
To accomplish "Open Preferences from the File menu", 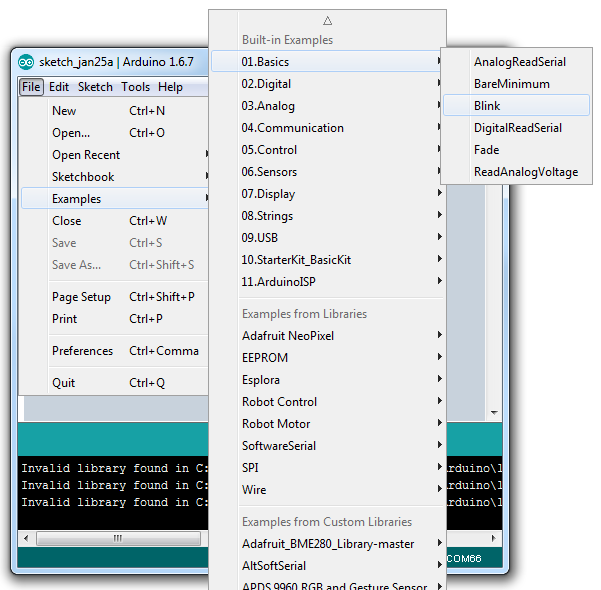I will click(x=115, y=351).
